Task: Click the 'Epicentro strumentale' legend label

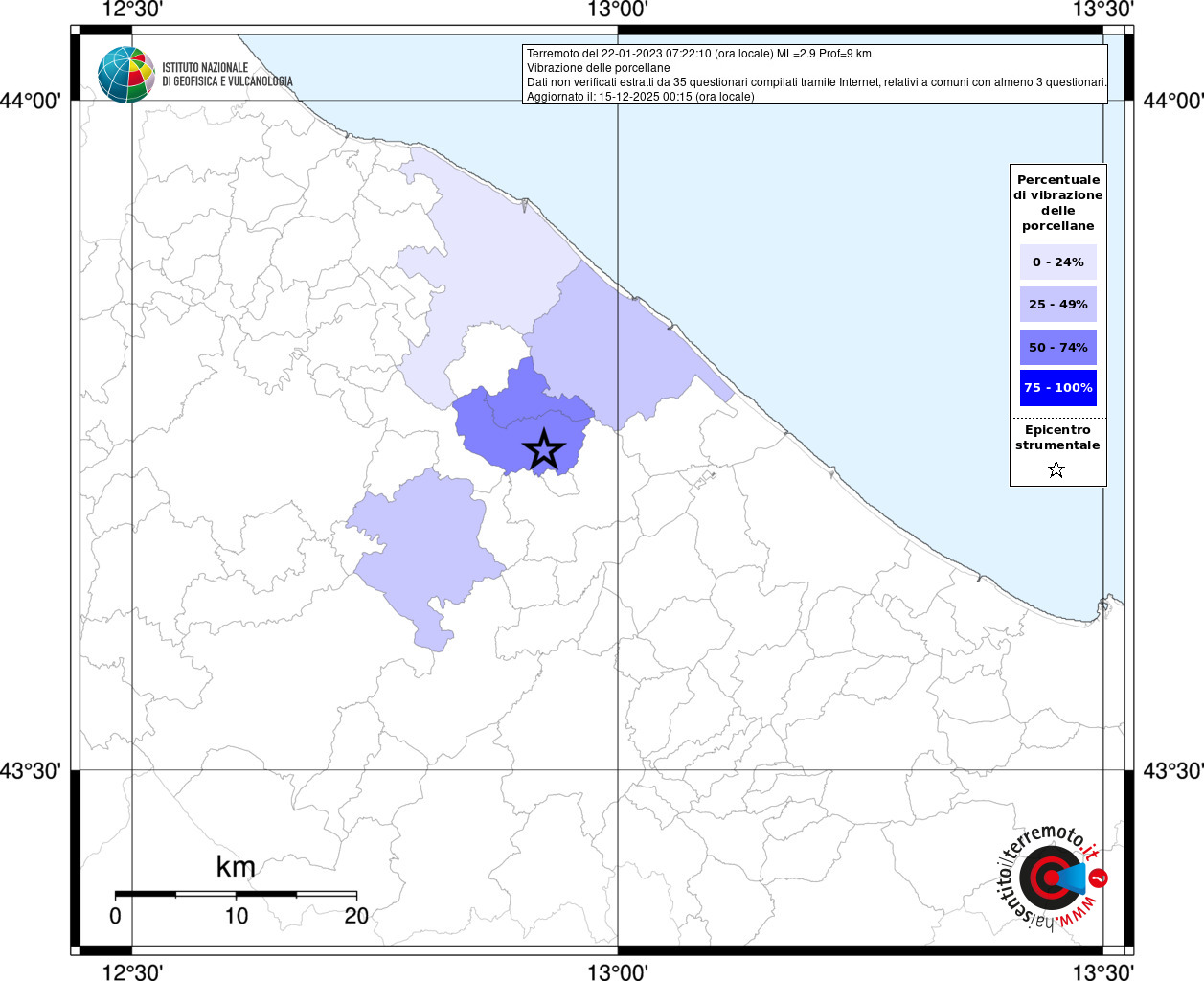Action: (1057, 438)
